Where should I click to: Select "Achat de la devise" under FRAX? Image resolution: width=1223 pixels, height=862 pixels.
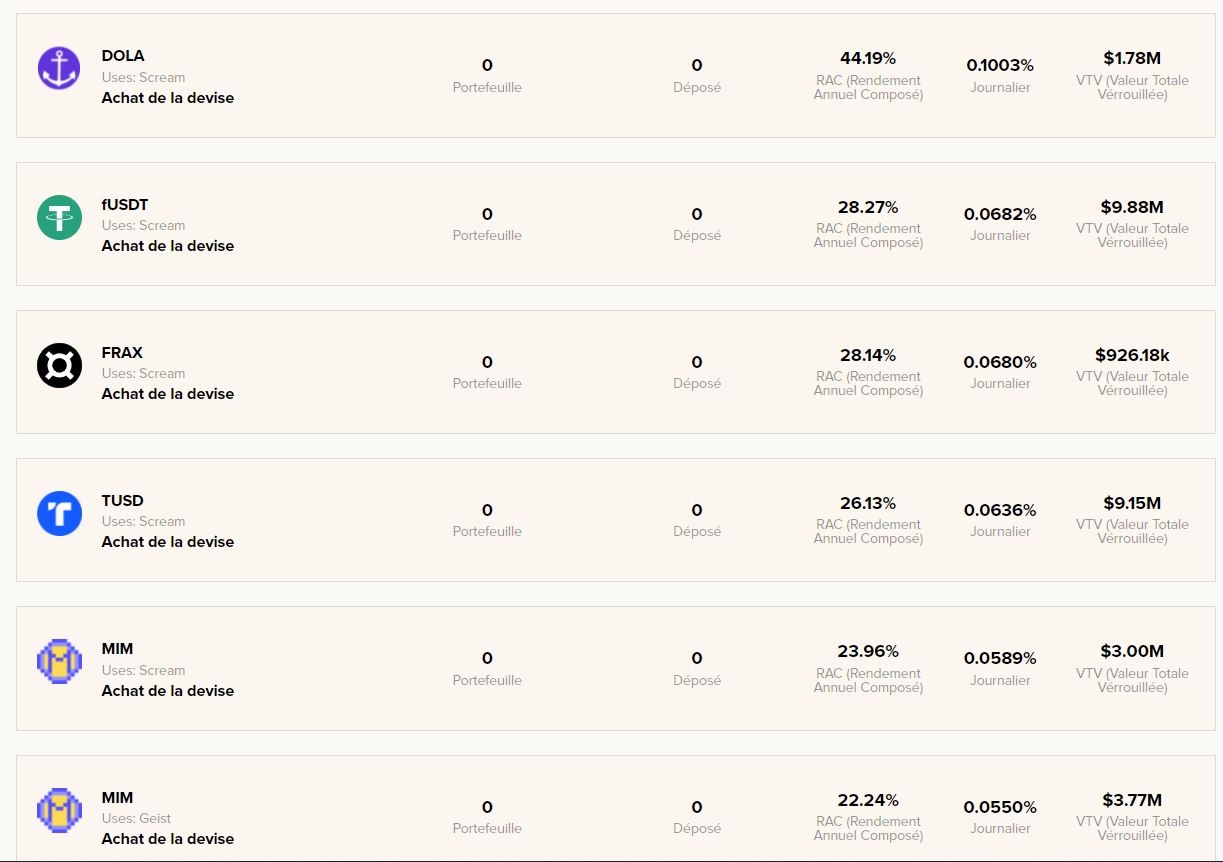coord(167,394)
